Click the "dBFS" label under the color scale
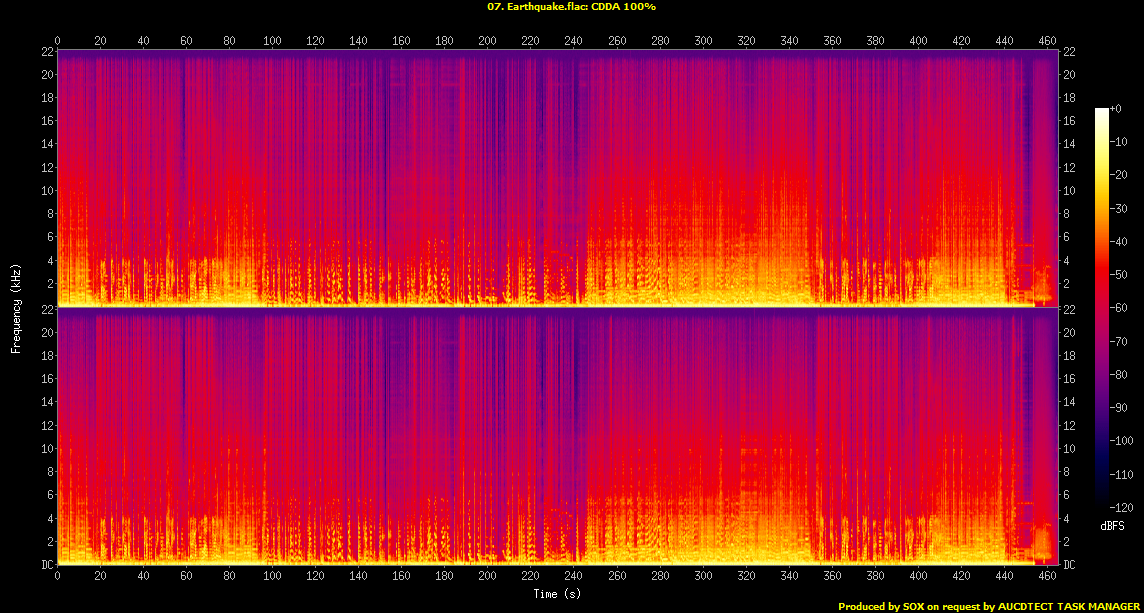The width and height of the screenshot is (1144, 613). coord(1111,525)
